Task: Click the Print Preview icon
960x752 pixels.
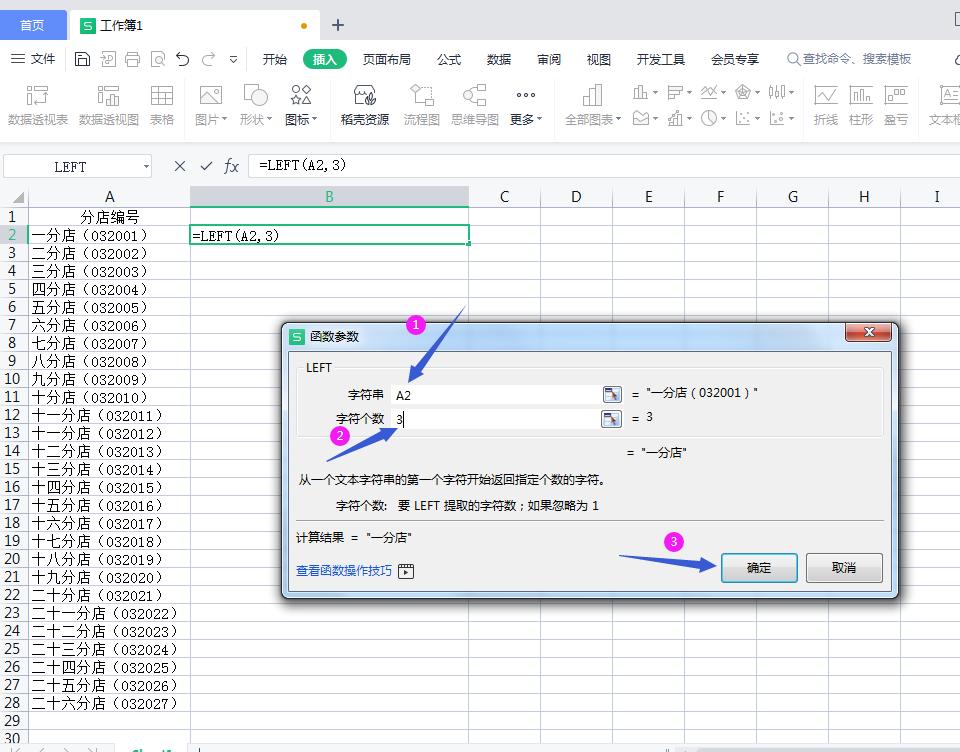Action: click(x=158, y=59)
